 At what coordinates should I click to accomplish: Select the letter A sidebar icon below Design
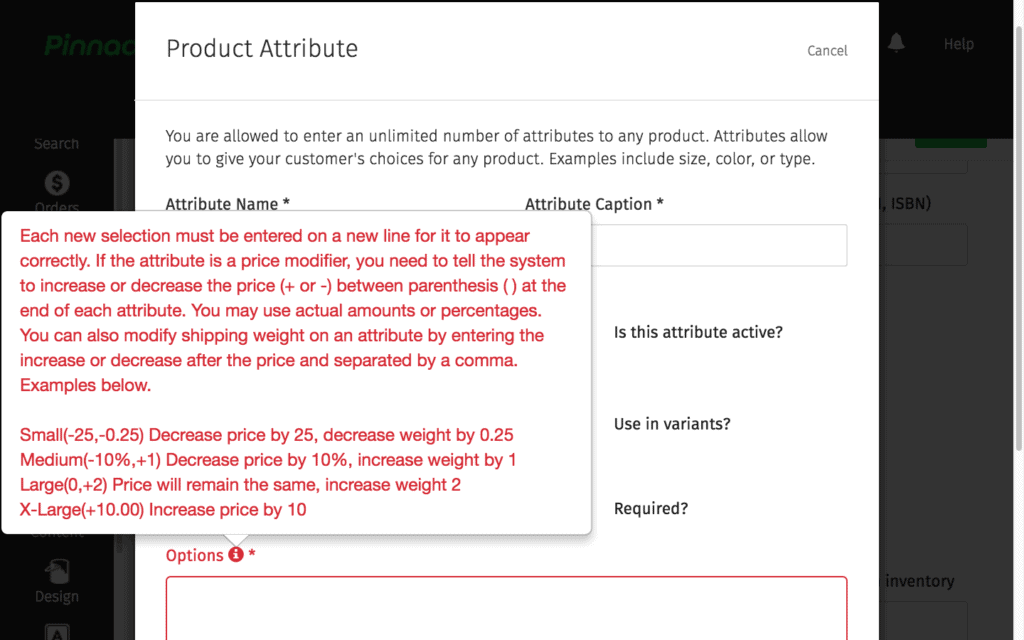tap(57, 632)
